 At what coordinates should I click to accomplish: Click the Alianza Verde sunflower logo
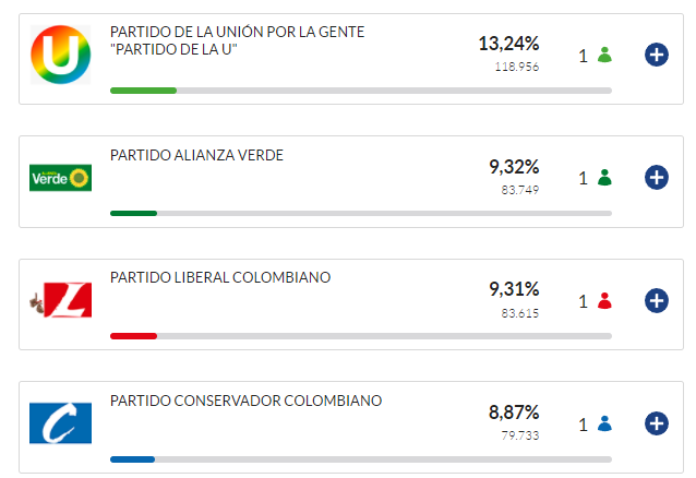(60, 178)
